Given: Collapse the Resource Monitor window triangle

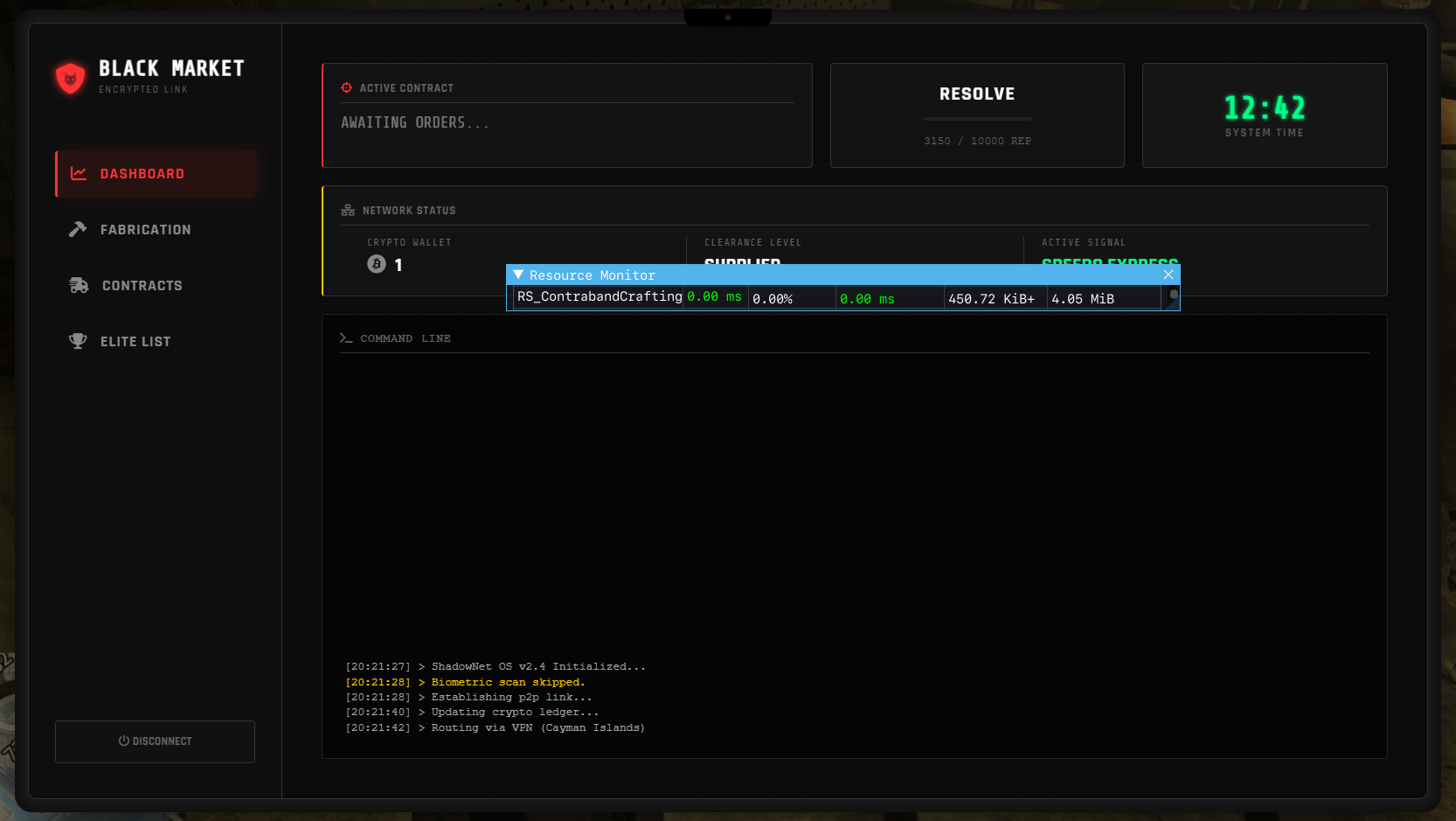Looking at the screenshot, I should (518, 275).
